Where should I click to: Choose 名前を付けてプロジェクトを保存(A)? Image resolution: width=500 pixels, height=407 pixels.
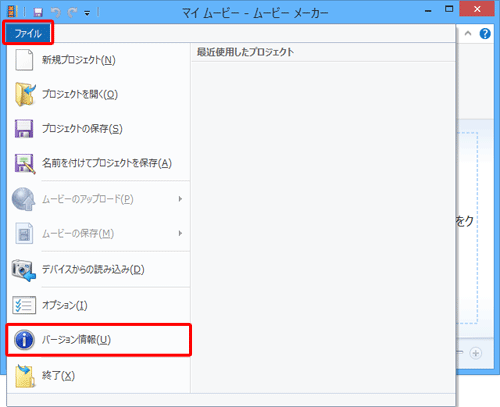[x=99, y=163]
